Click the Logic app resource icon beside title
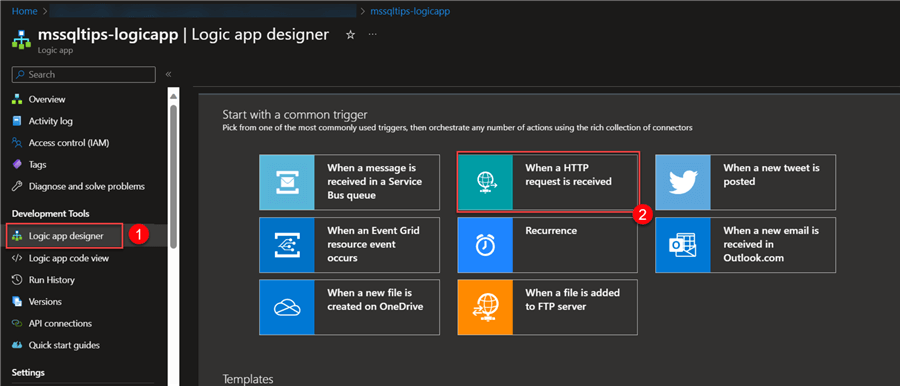The image size is (900, 386). tap(22, 41)
